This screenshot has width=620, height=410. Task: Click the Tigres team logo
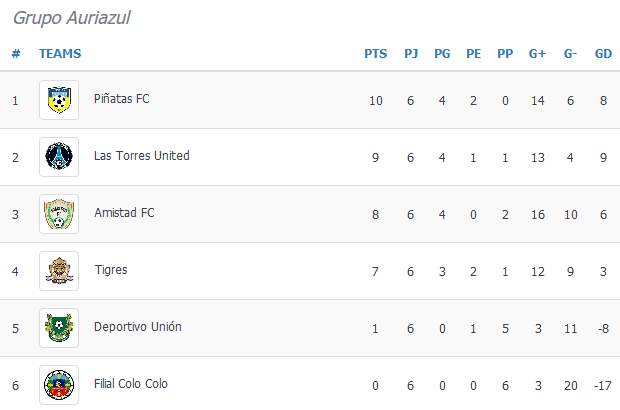[x=59, y=271]
